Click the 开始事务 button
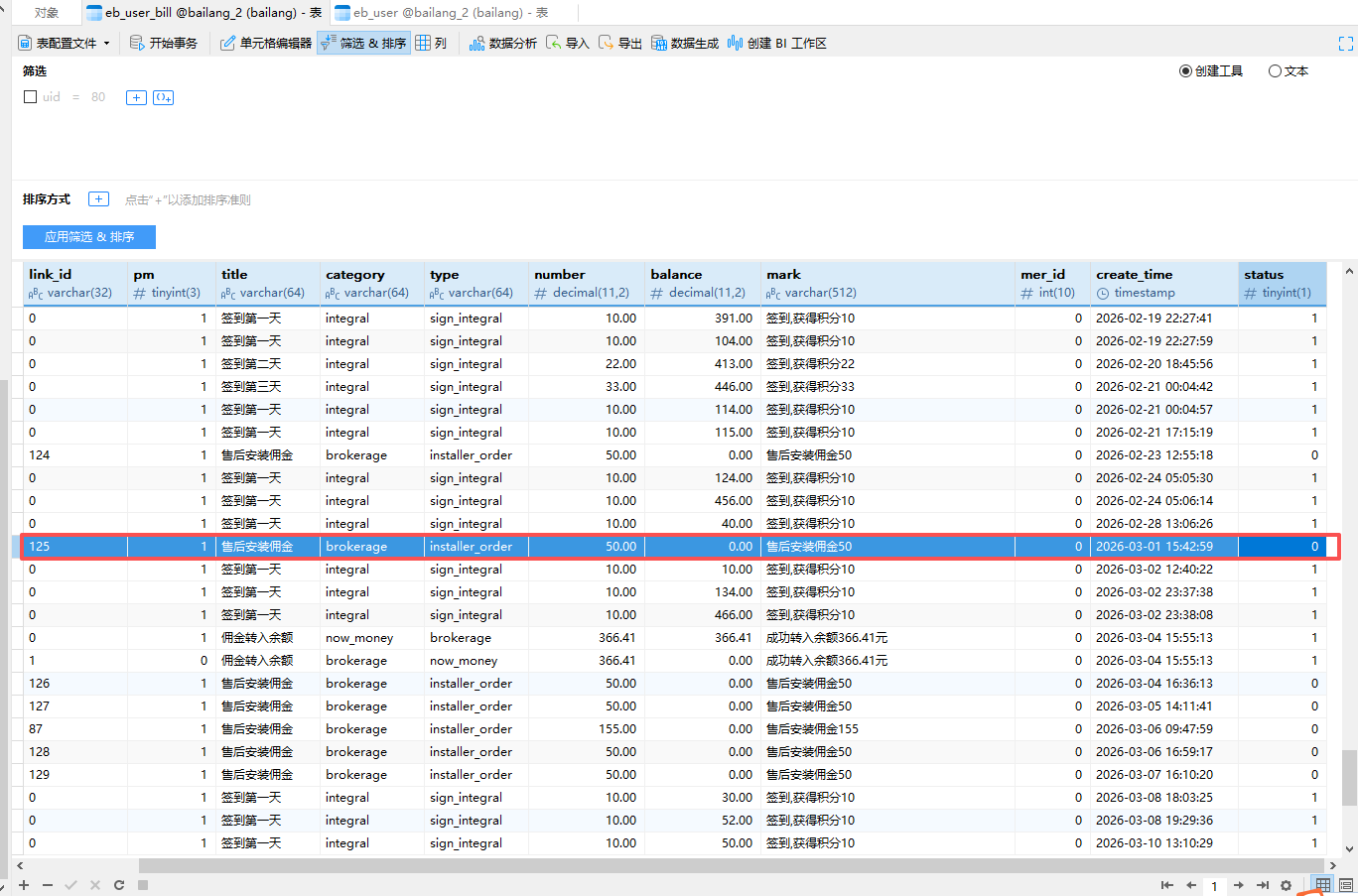Viewport: 1358px width, 896px height. (164, 43)
